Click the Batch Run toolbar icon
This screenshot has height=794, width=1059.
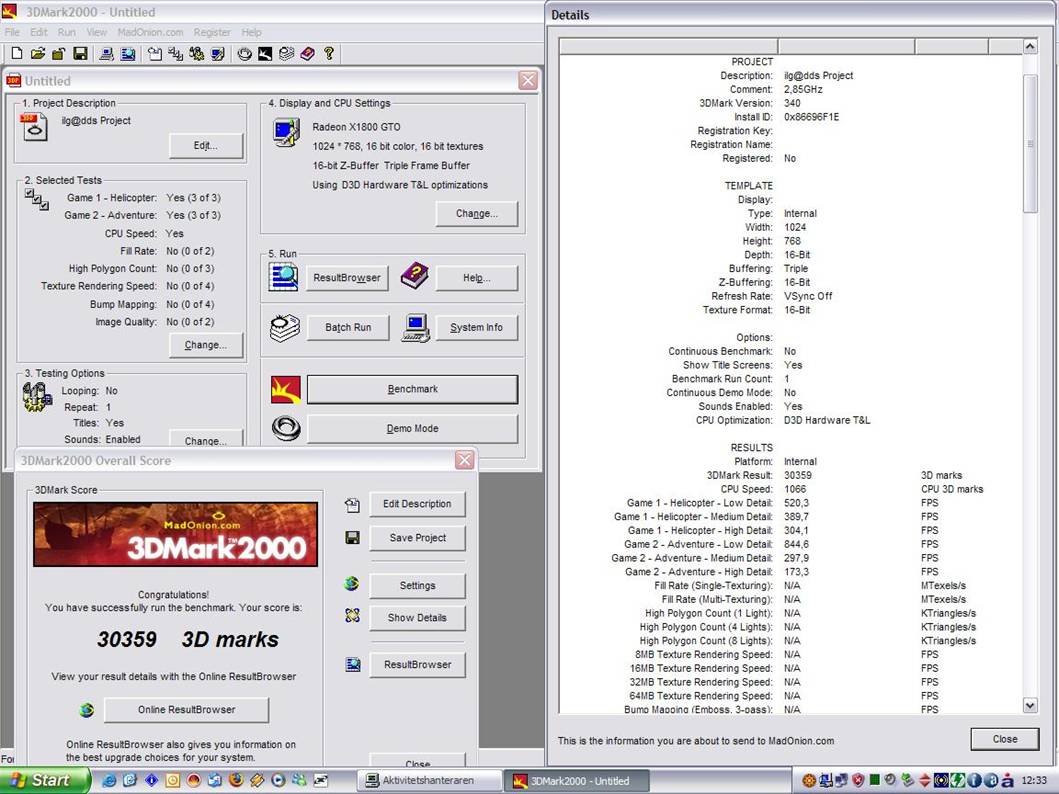[286, 53]
